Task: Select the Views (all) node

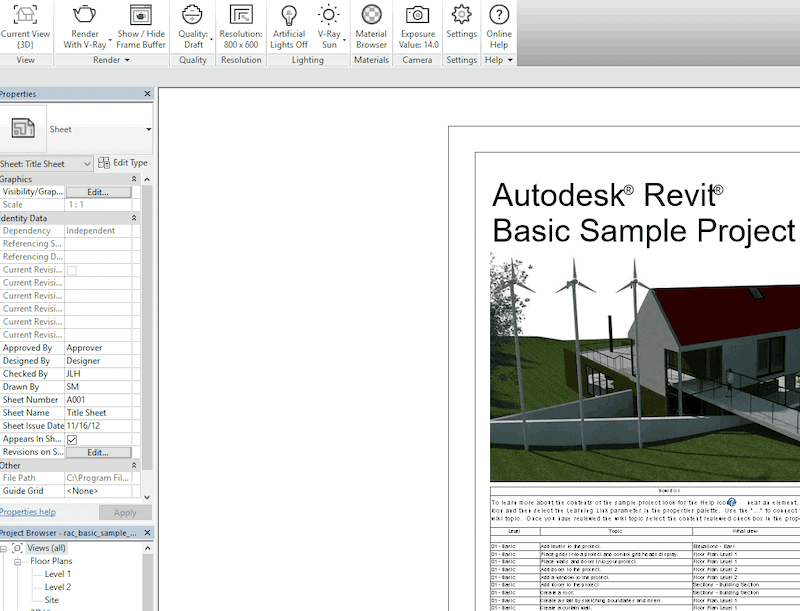Action: coord(46,548)
